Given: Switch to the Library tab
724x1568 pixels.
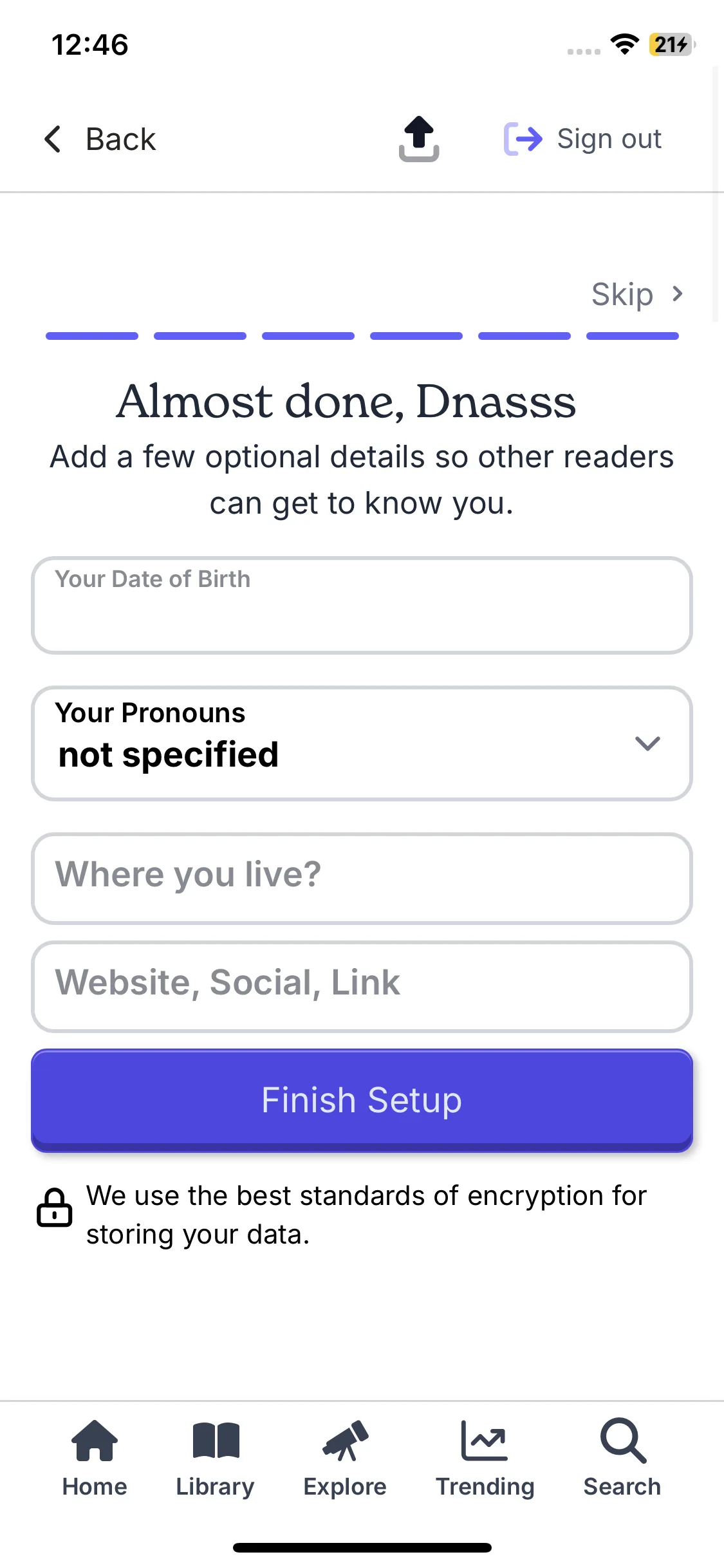Looking at the screenshot, I should (216, 1459).
